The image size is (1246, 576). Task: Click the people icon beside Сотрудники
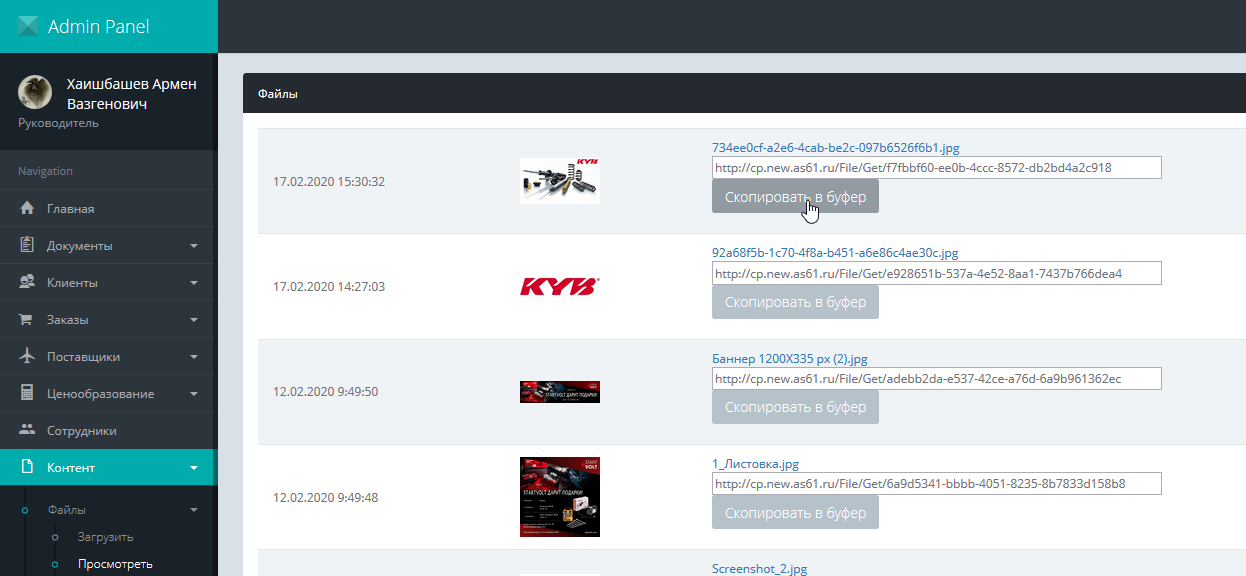[x=28, y=431]
